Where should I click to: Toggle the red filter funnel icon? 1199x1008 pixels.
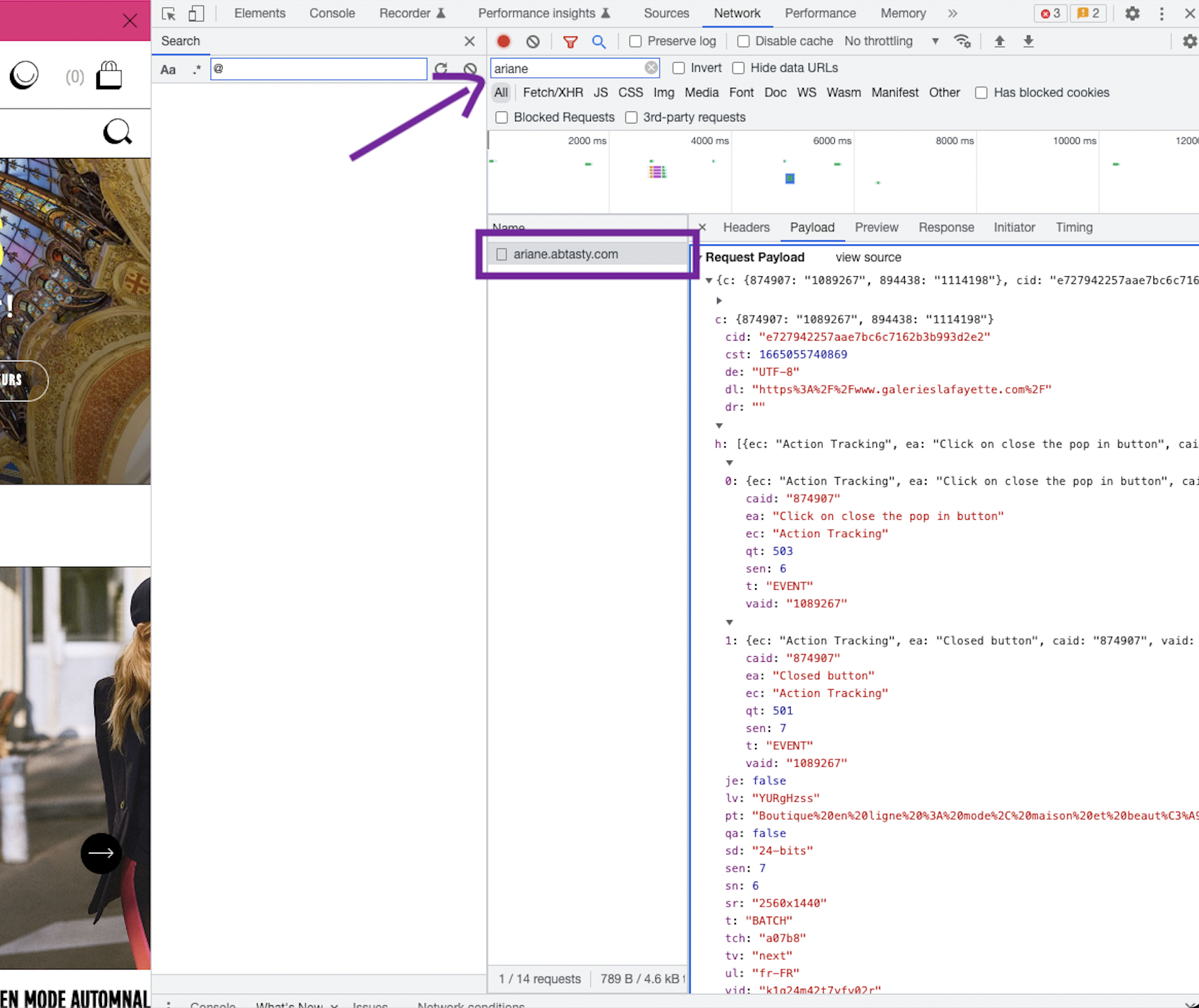[570, 41]
